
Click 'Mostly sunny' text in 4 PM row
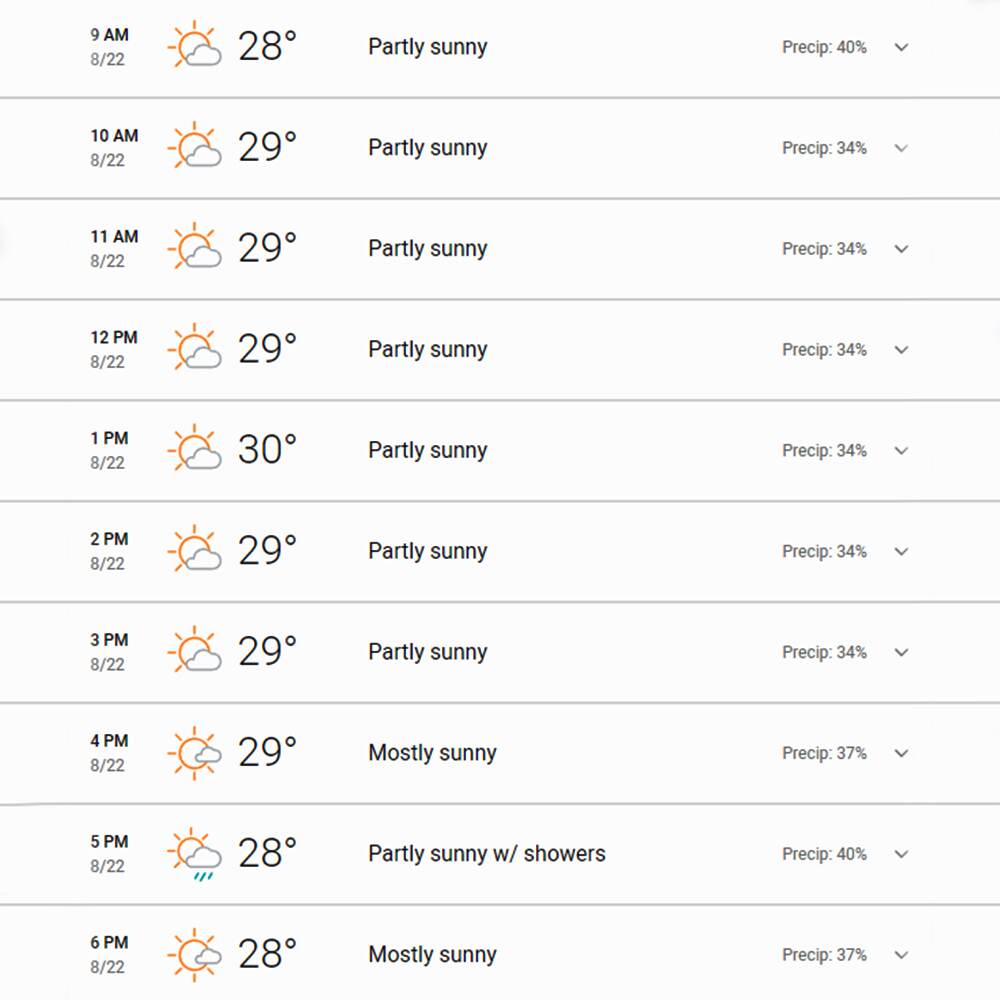[x=432, y=753]
